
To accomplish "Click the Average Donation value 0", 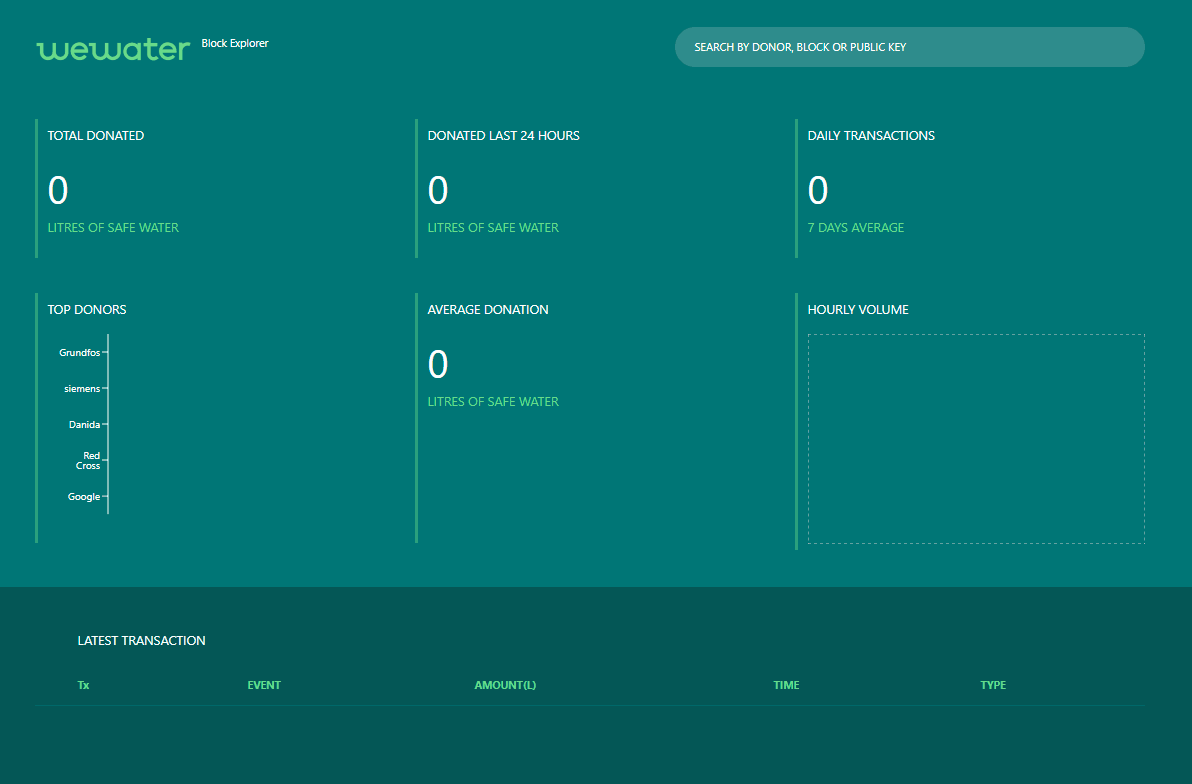I will (438, 364).
